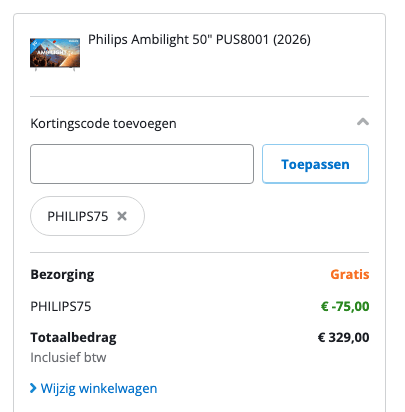The width and height of the screenshot is (405, 412).
Task: Select the Philips Ambilight 50" PUS8001 title
Action: 199,40
